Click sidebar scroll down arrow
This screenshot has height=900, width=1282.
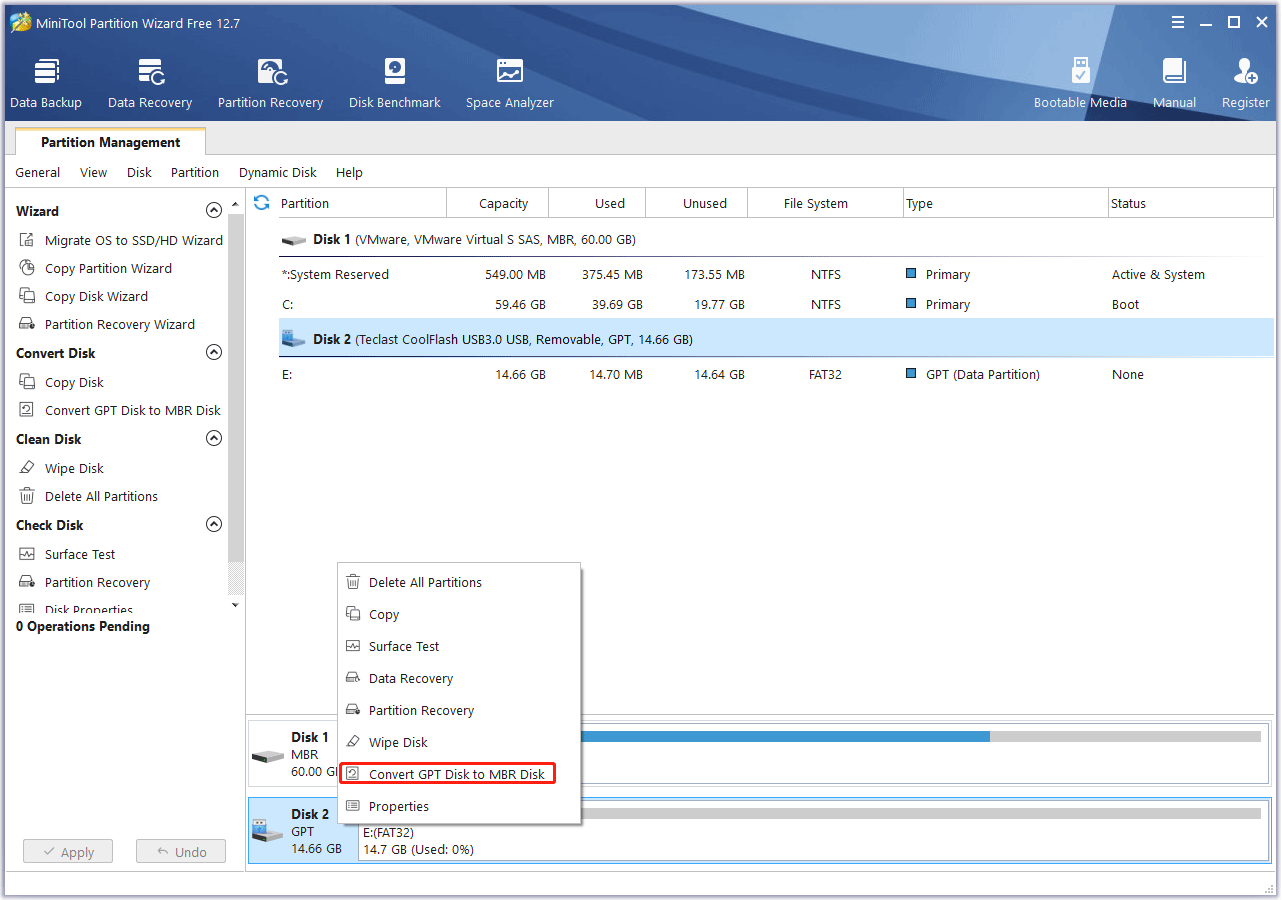coord(236,605)
